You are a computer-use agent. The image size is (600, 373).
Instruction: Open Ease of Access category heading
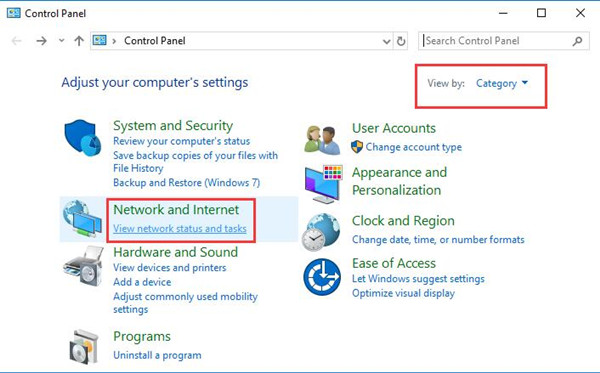coord(394,263)
